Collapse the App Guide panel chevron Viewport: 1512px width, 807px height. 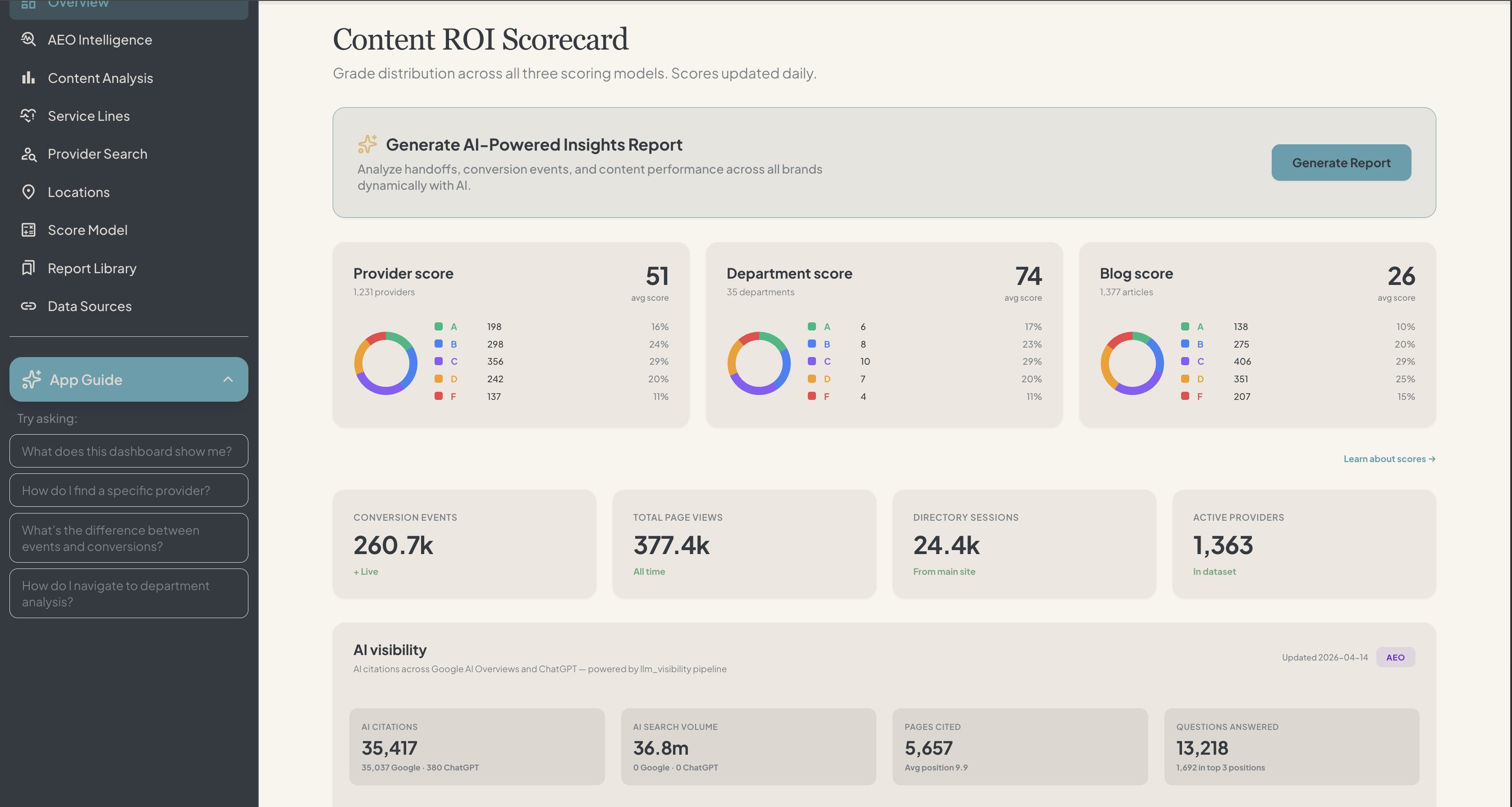coord(228,379)
